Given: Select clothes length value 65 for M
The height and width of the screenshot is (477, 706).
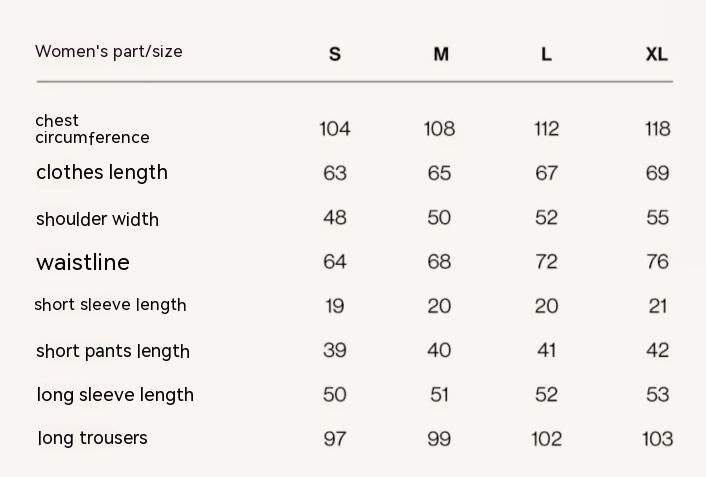Looking at the screenshot, I should coord(439,173).
